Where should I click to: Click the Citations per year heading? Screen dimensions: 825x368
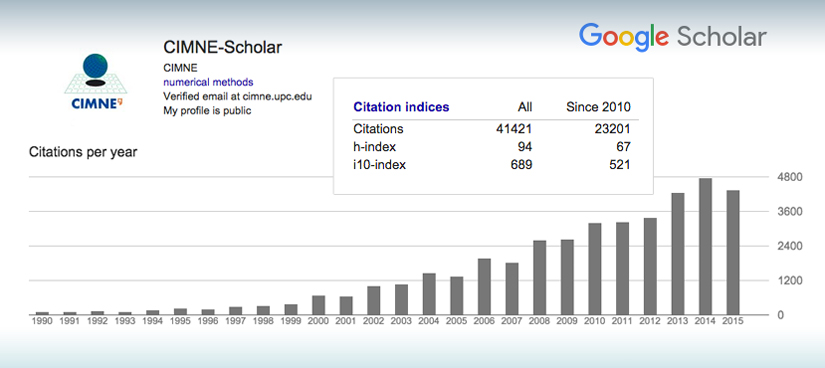83,153
